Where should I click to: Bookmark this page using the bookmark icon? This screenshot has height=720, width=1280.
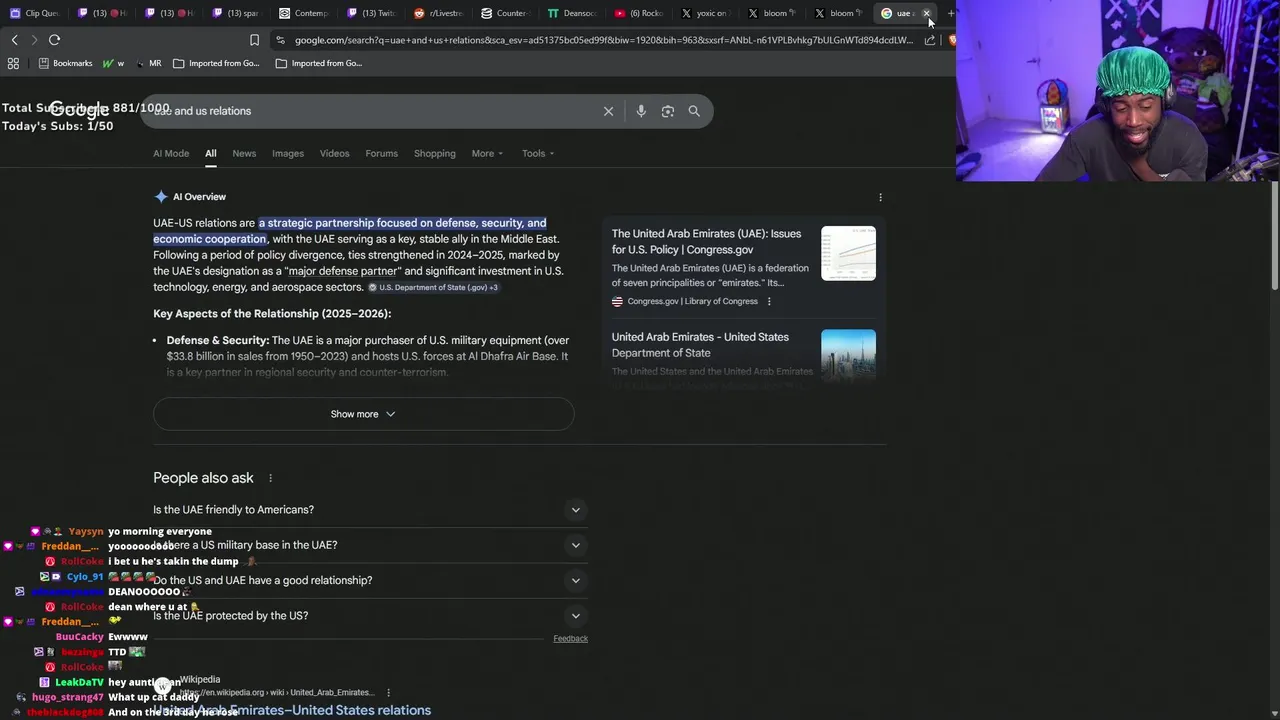coord(254,40)
